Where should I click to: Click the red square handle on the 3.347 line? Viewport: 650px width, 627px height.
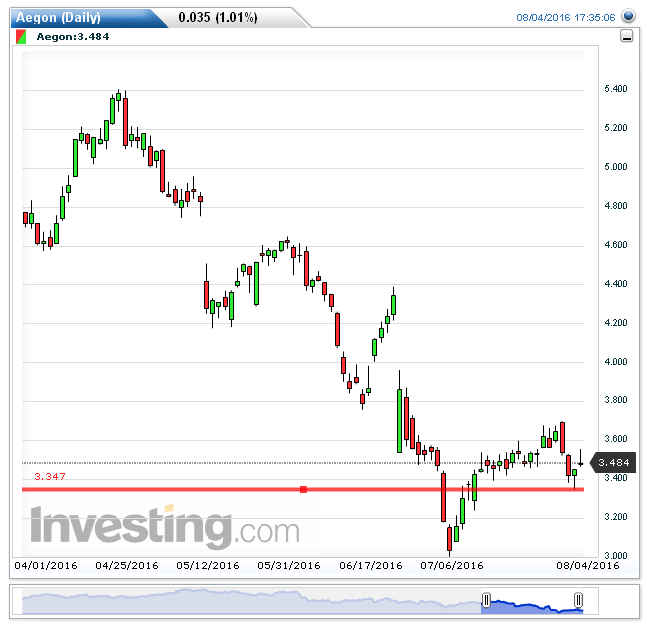coord(303,489)
